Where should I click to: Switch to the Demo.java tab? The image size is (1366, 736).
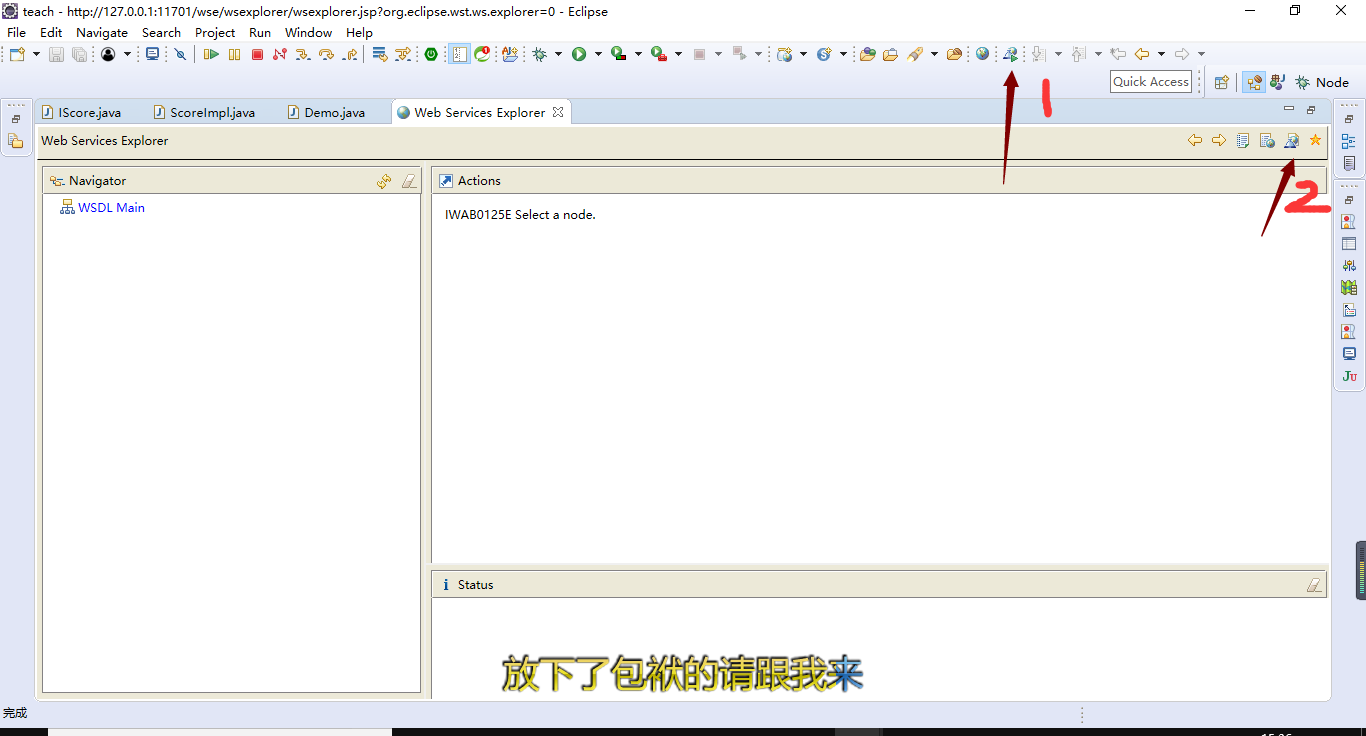pos(334,112)
